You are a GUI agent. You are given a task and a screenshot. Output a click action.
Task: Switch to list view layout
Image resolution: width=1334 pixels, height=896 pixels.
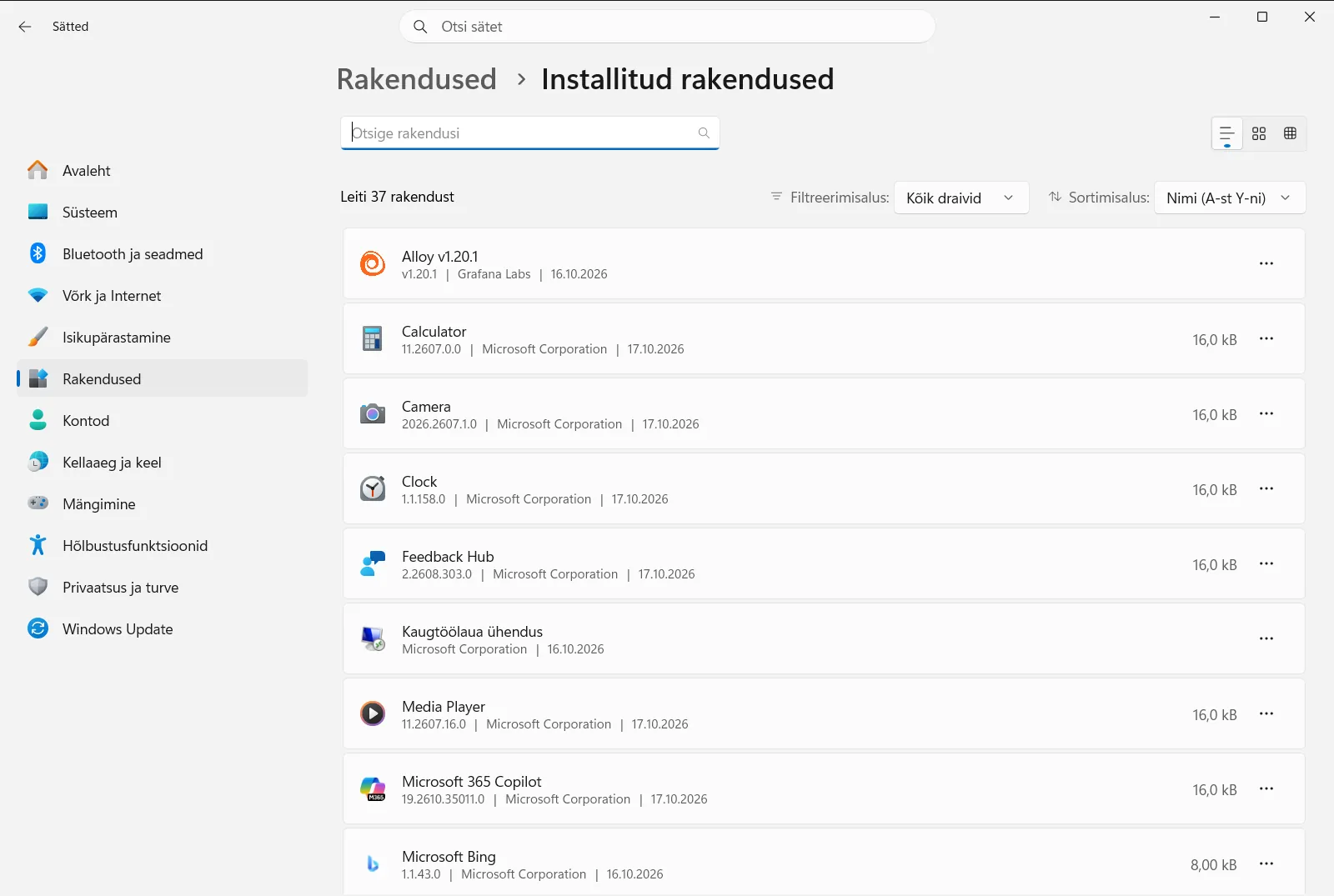(x=1227, y=133)
